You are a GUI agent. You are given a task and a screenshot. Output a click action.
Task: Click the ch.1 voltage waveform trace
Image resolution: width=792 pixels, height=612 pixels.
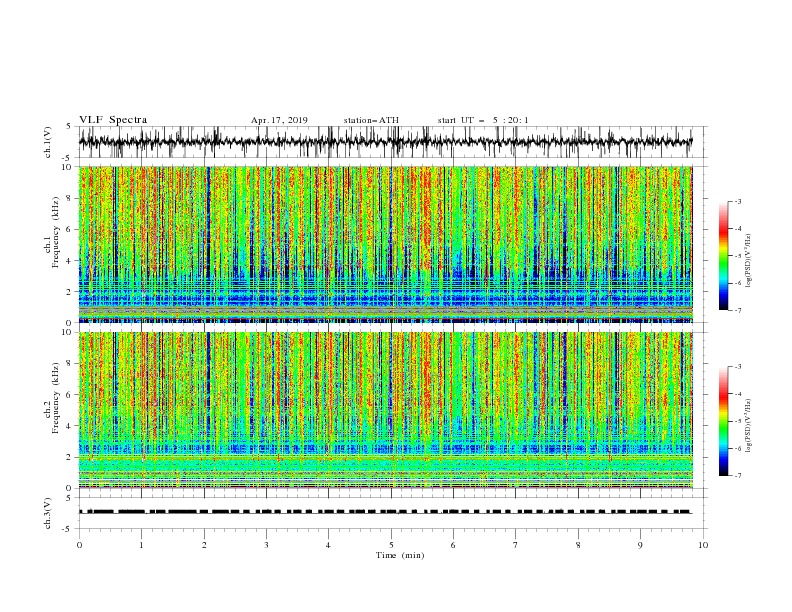point(385,142)
